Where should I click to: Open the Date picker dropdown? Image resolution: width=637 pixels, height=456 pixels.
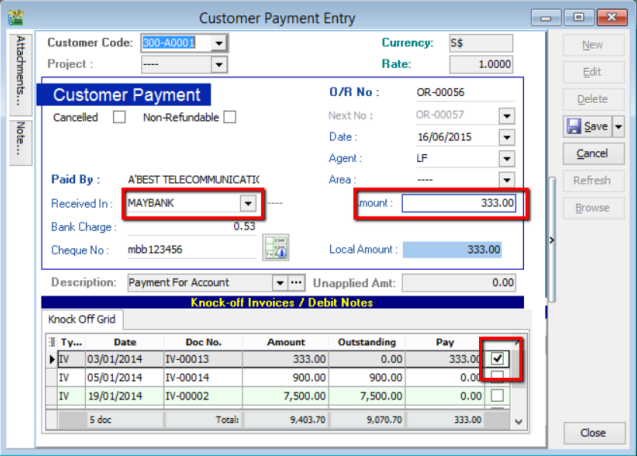(x=506, y=137)
